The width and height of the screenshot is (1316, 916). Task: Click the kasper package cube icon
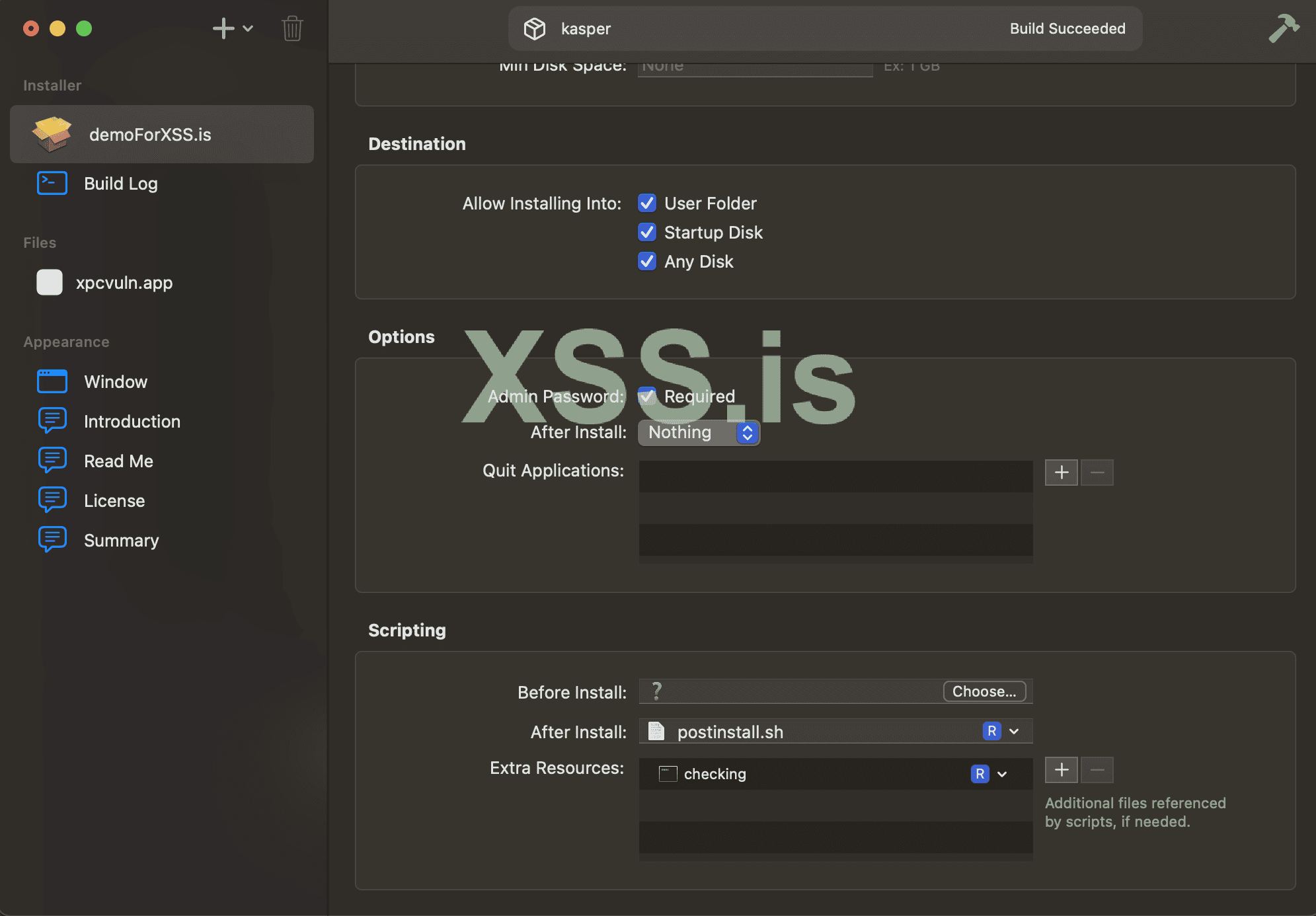point(534,28)
